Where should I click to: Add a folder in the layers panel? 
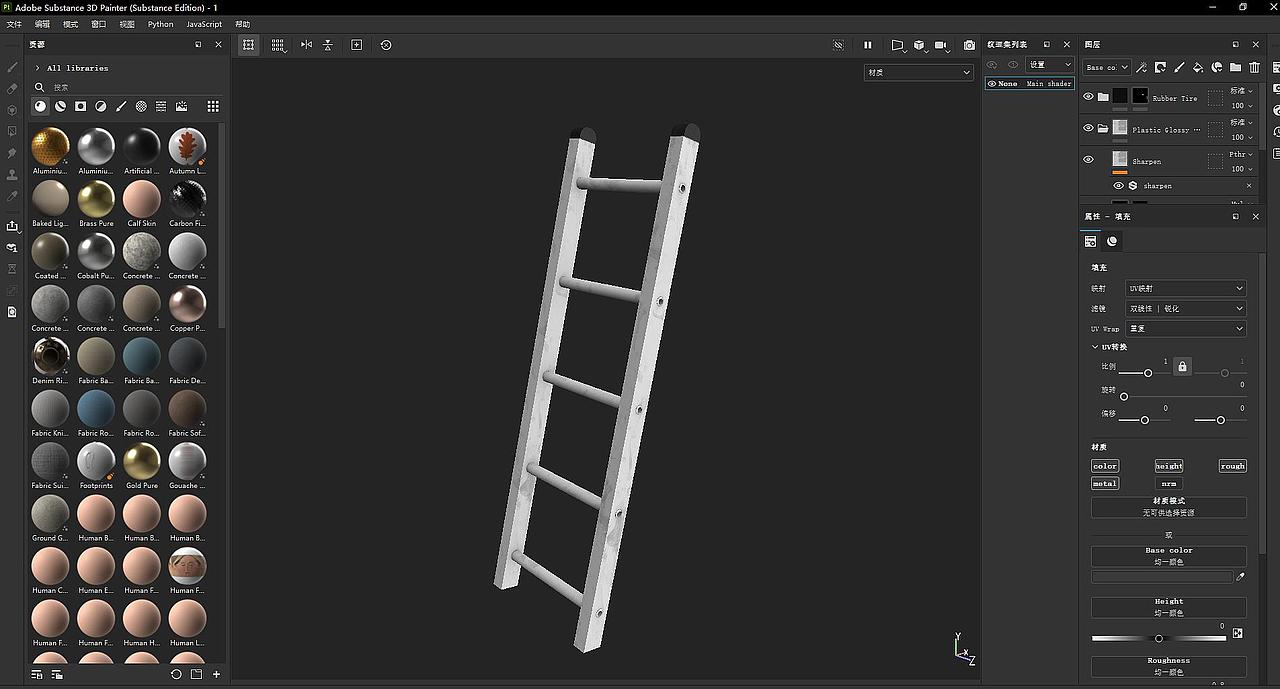1236,67
